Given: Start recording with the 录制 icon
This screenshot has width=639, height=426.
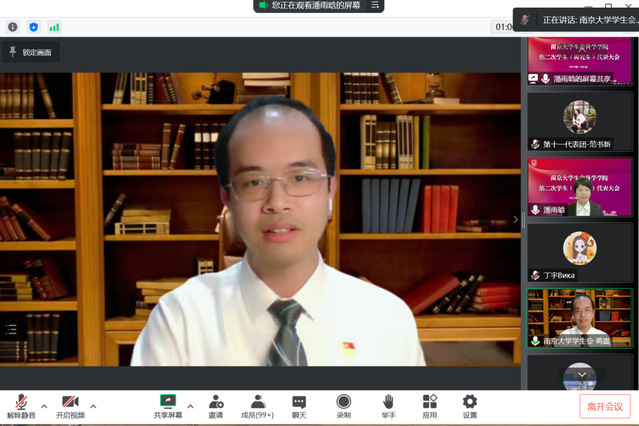Looking at the screenshot, I should (x=343, y=405).
